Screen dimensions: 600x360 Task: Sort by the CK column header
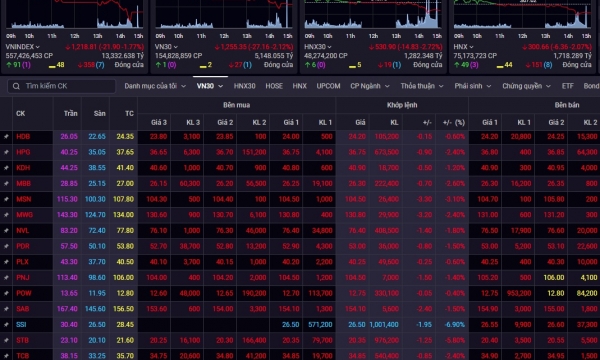21,114
